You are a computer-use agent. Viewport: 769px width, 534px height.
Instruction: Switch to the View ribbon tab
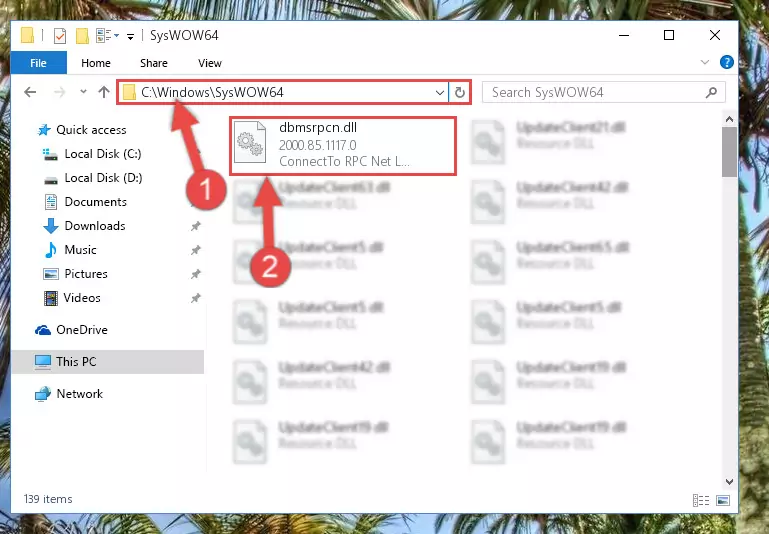click(210, 63)
